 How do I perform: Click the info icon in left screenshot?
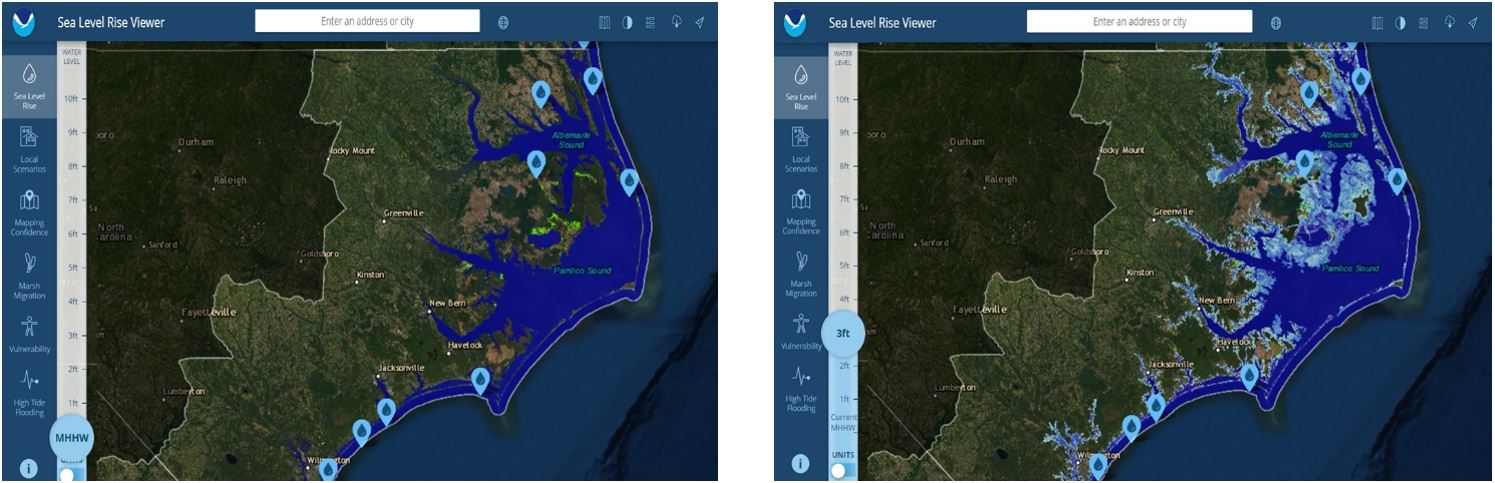28,467
